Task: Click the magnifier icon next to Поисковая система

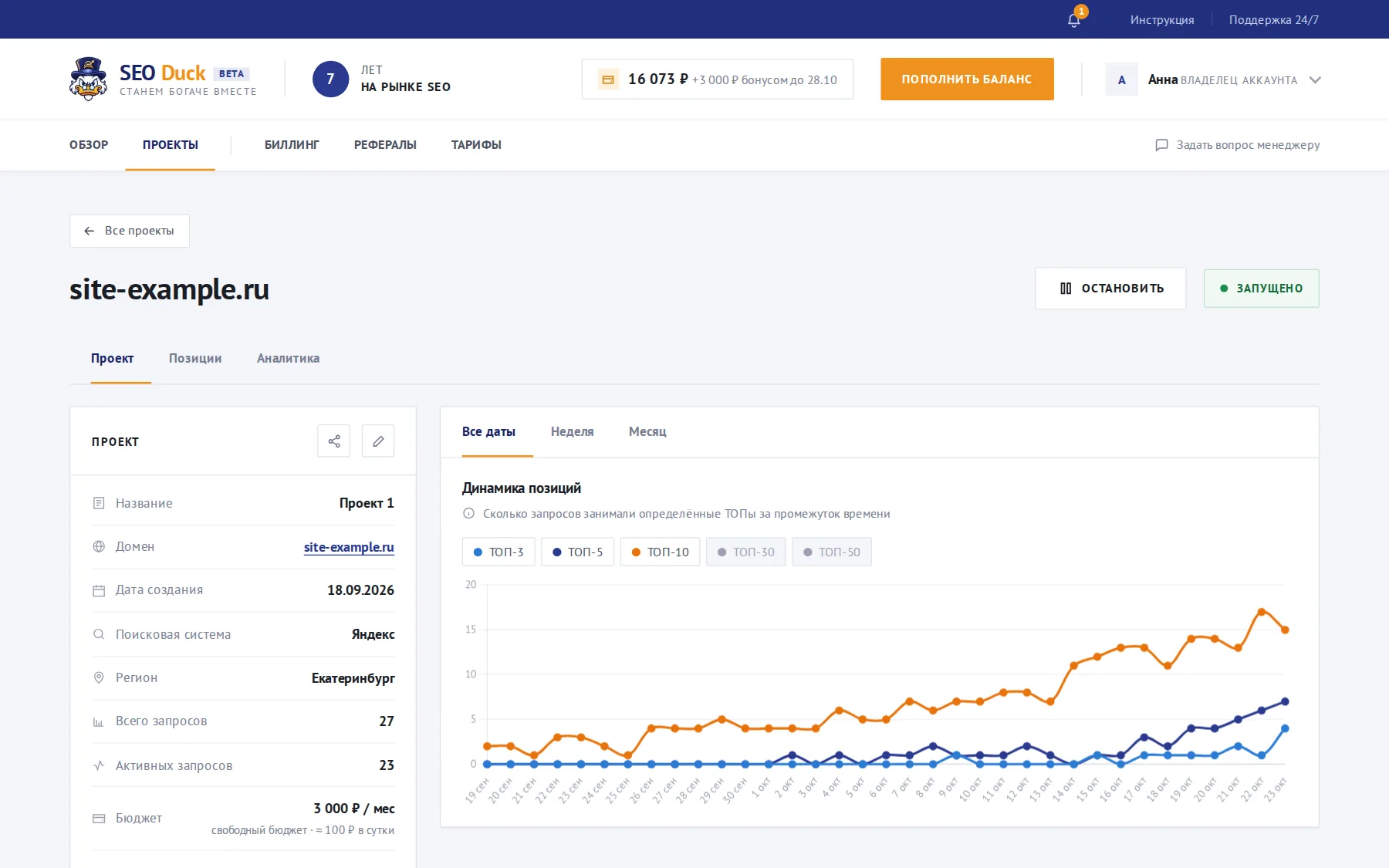Action: (99, 634)
